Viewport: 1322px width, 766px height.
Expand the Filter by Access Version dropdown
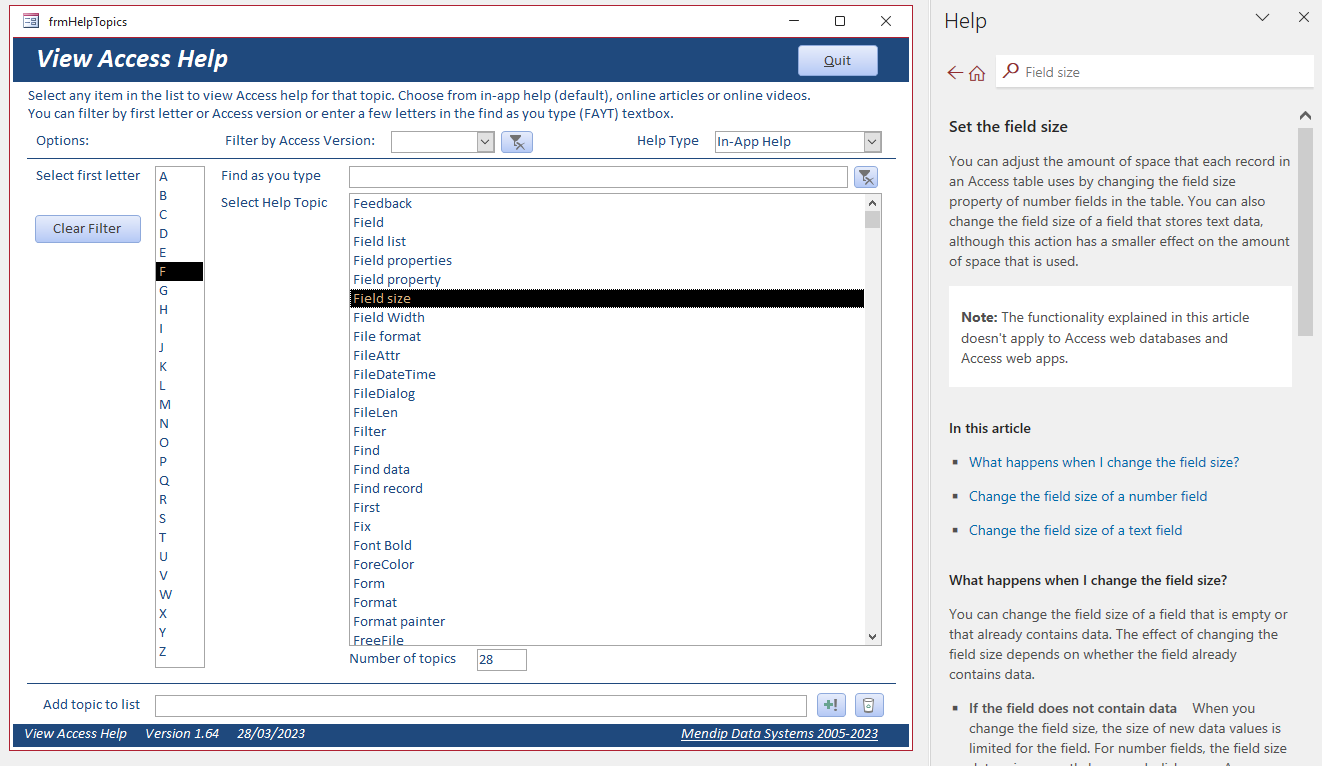click(x=485, y=142)
